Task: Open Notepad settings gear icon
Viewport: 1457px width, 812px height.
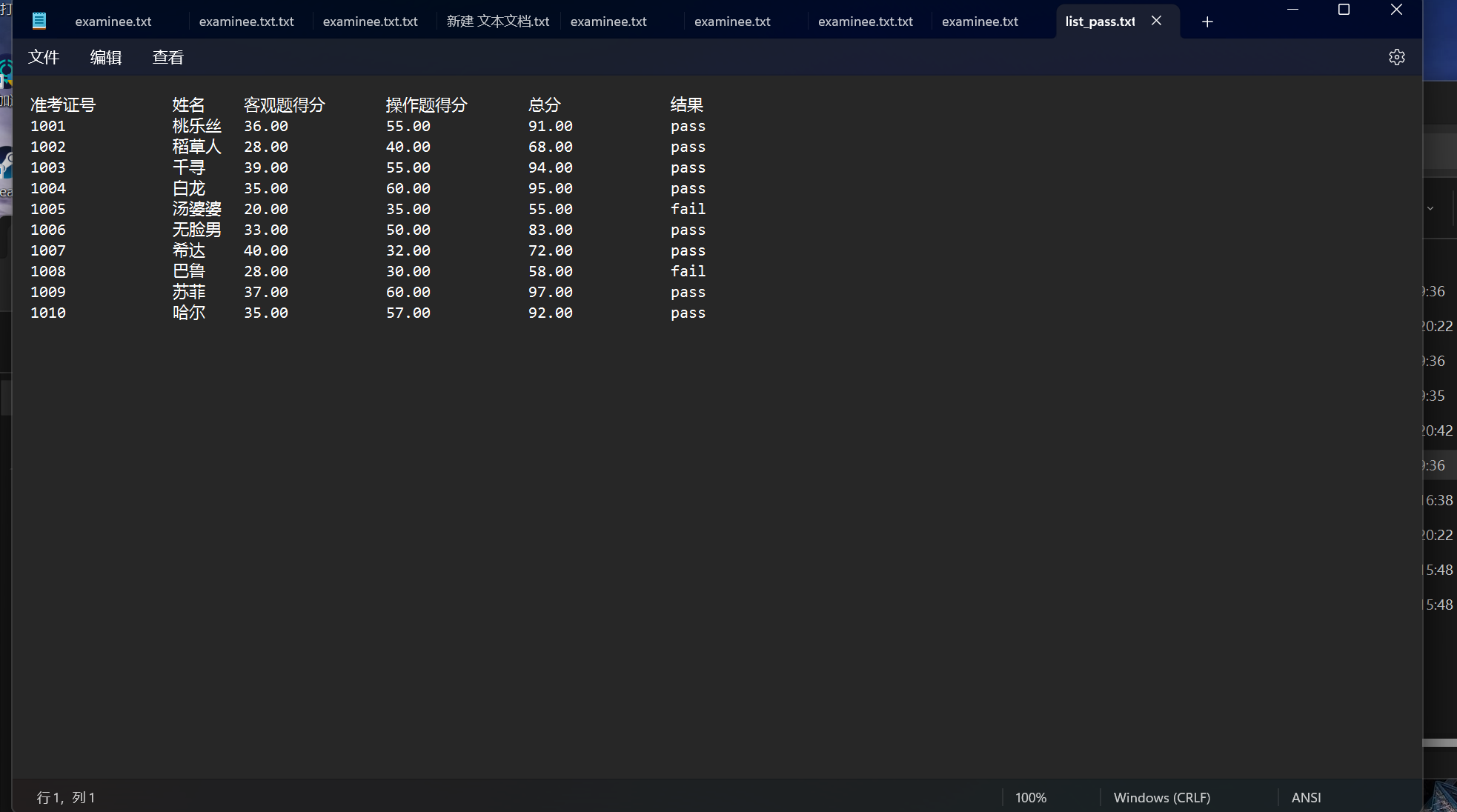Action: point(1396,57)
